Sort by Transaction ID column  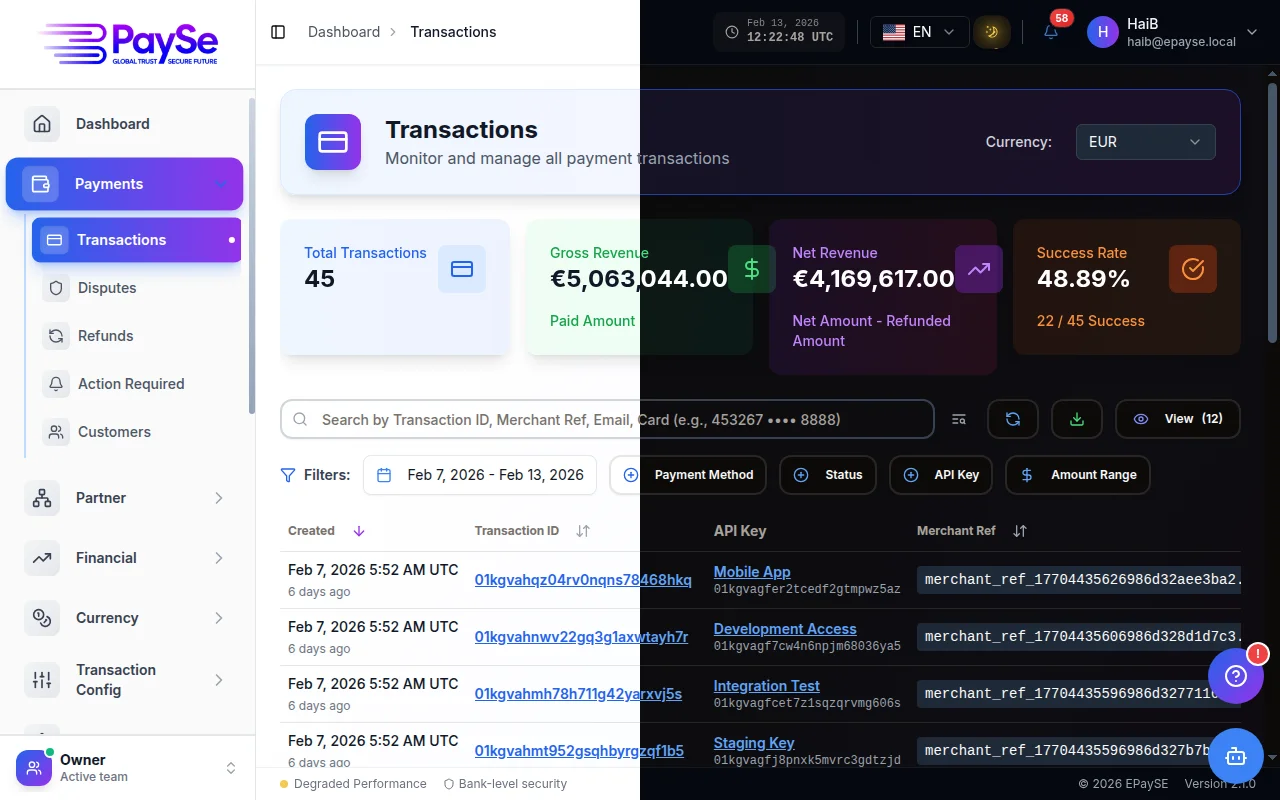pyautogui.click(x=532, y=531)
